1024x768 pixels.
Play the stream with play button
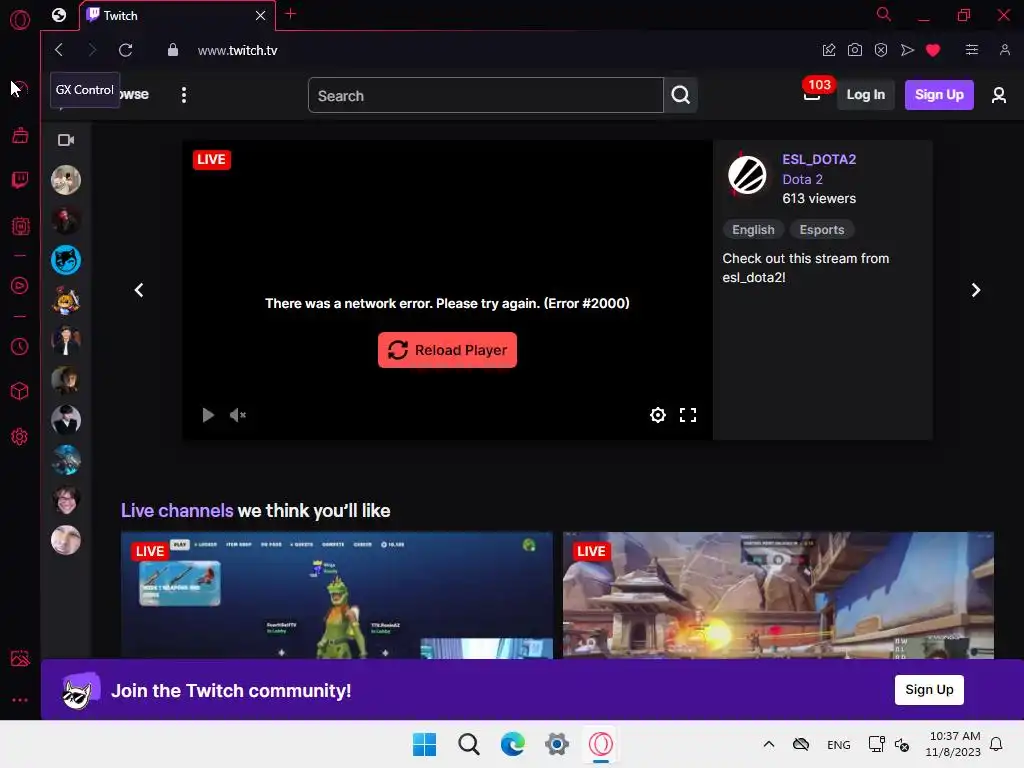pyautogui.click(x=208, y=415)
